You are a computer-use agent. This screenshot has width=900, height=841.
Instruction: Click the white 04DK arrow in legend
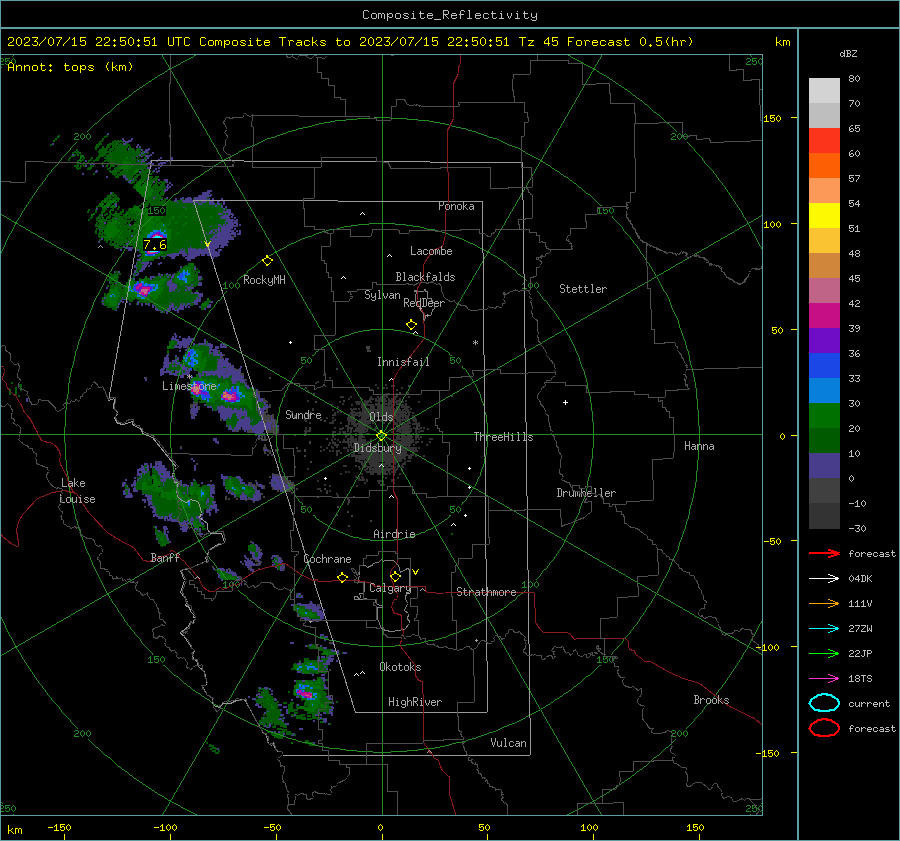(824, 579)
